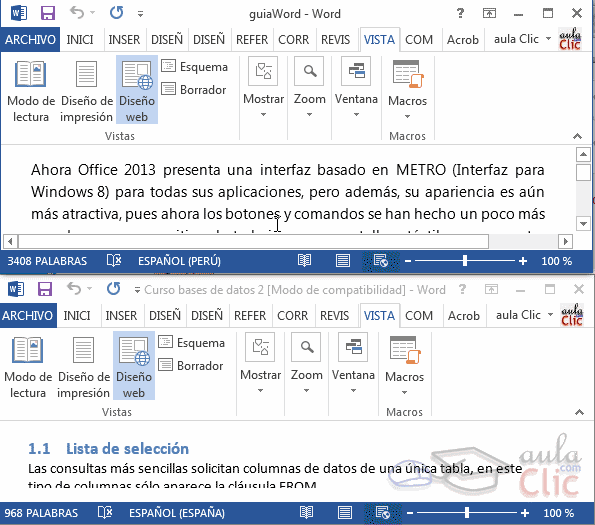595x525 pixels.
Task: Switch to Borrador view in guiaWord window
Action: (194, 90)
